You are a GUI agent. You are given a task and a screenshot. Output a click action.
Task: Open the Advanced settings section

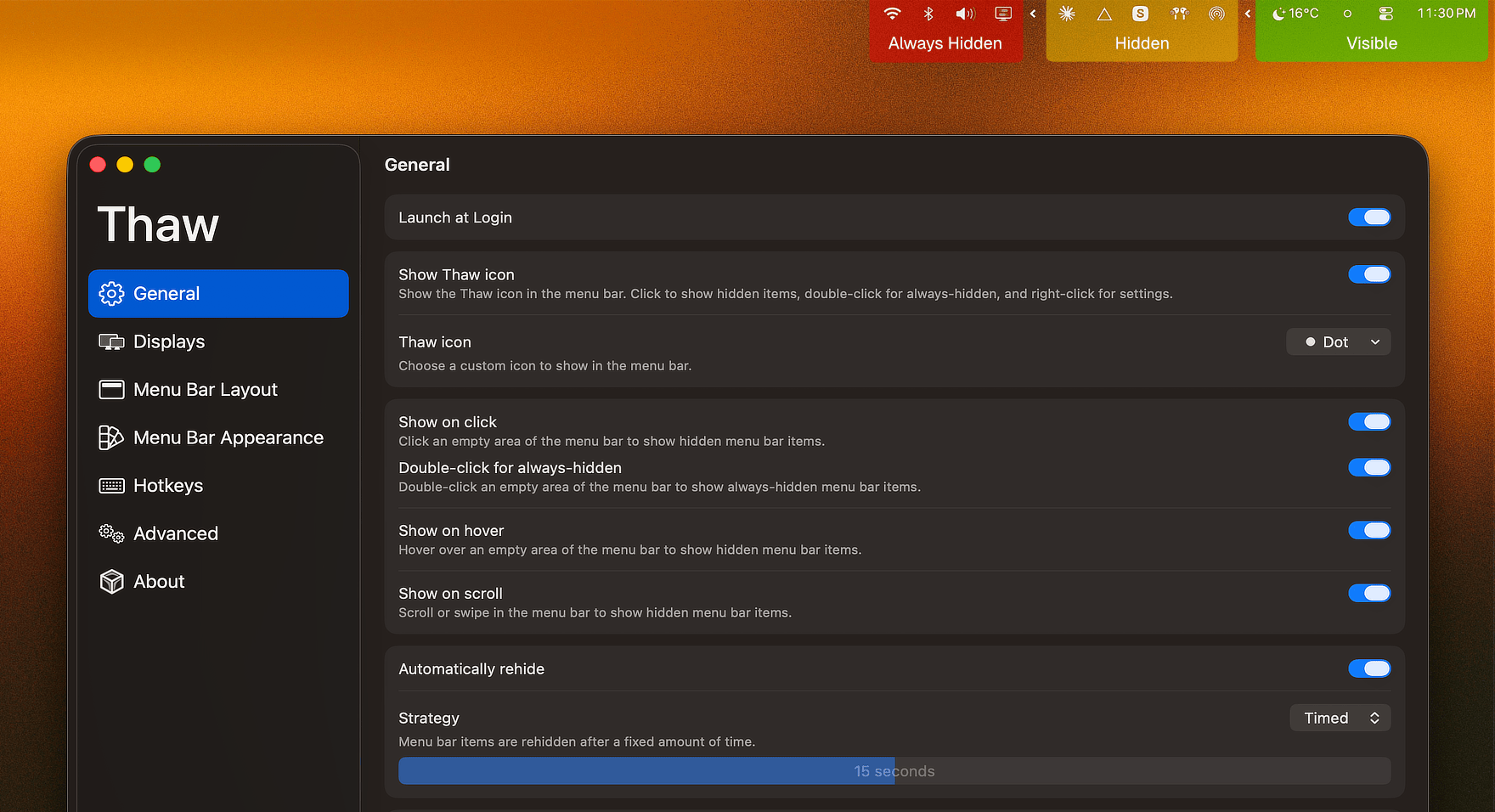pos(175,533)
